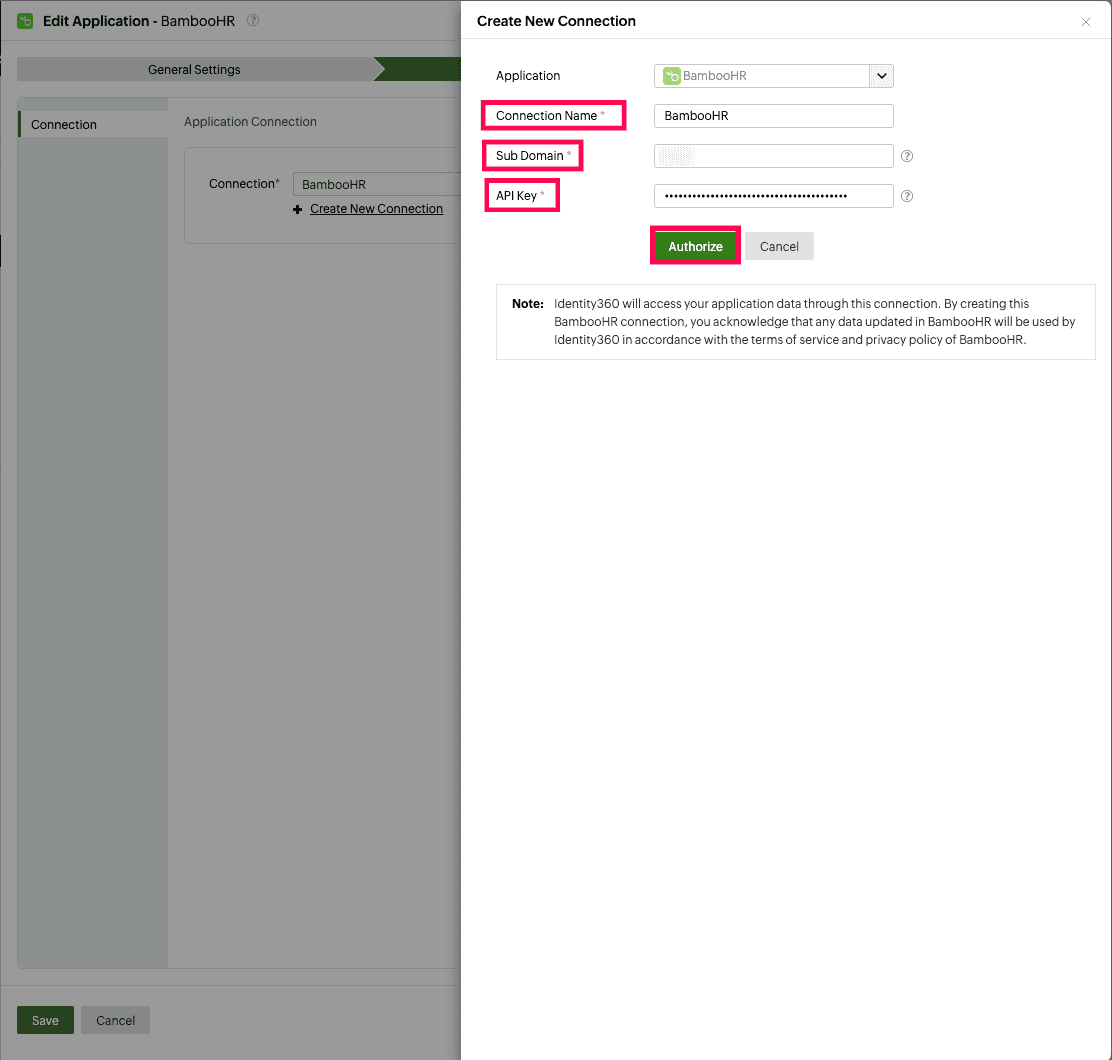Click the masked API Key field
Viewport: 1112px width, 1060px height.
pos(773,195)
